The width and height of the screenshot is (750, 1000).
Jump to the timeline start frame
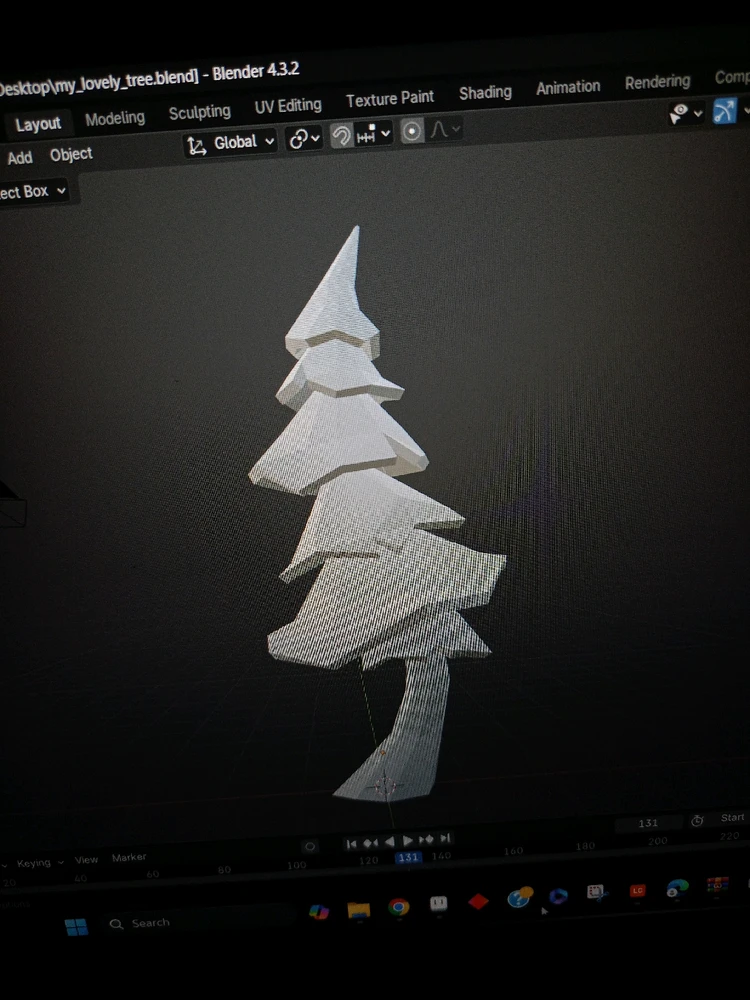point(351,844)
